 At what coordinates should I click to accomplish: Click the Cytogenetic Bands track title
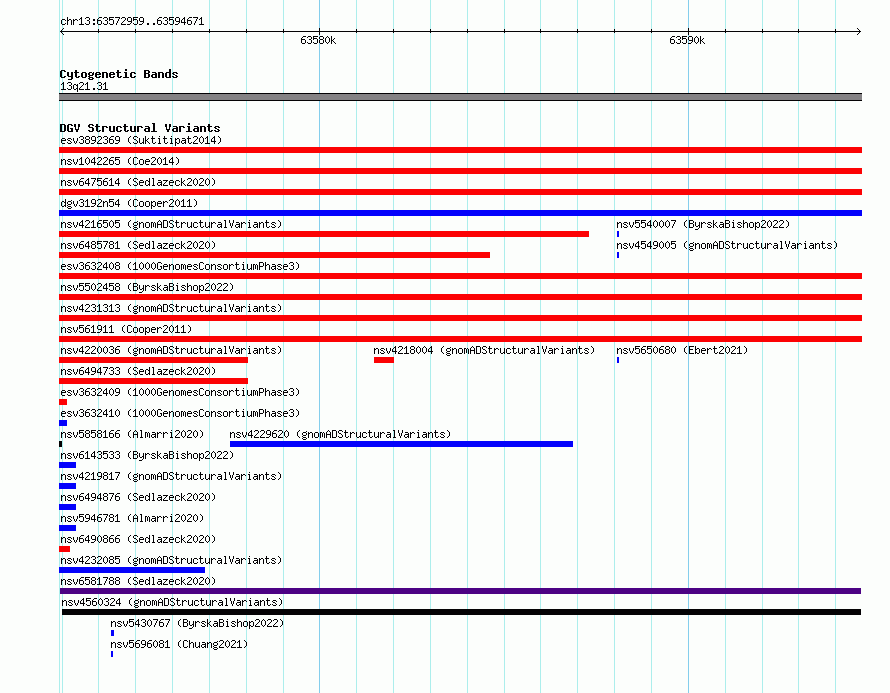tap(119, 74)
